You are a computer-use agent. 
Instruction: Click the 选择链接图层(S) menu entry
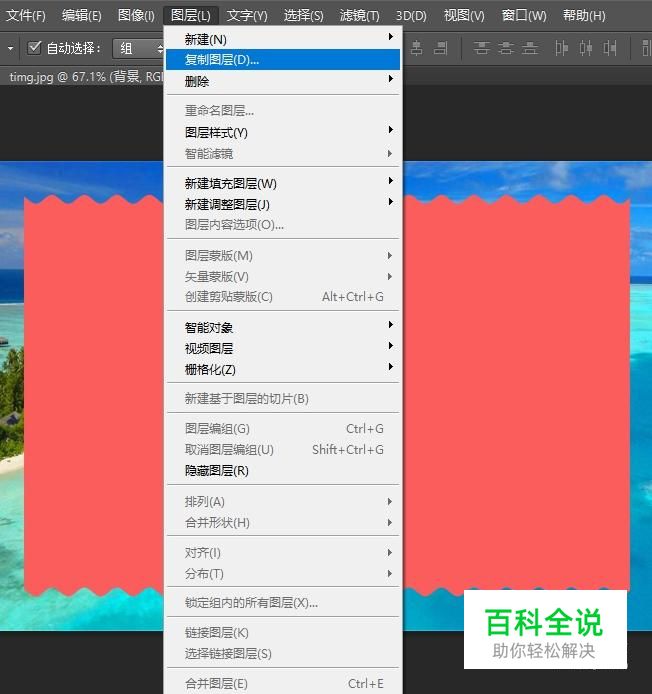283,654
